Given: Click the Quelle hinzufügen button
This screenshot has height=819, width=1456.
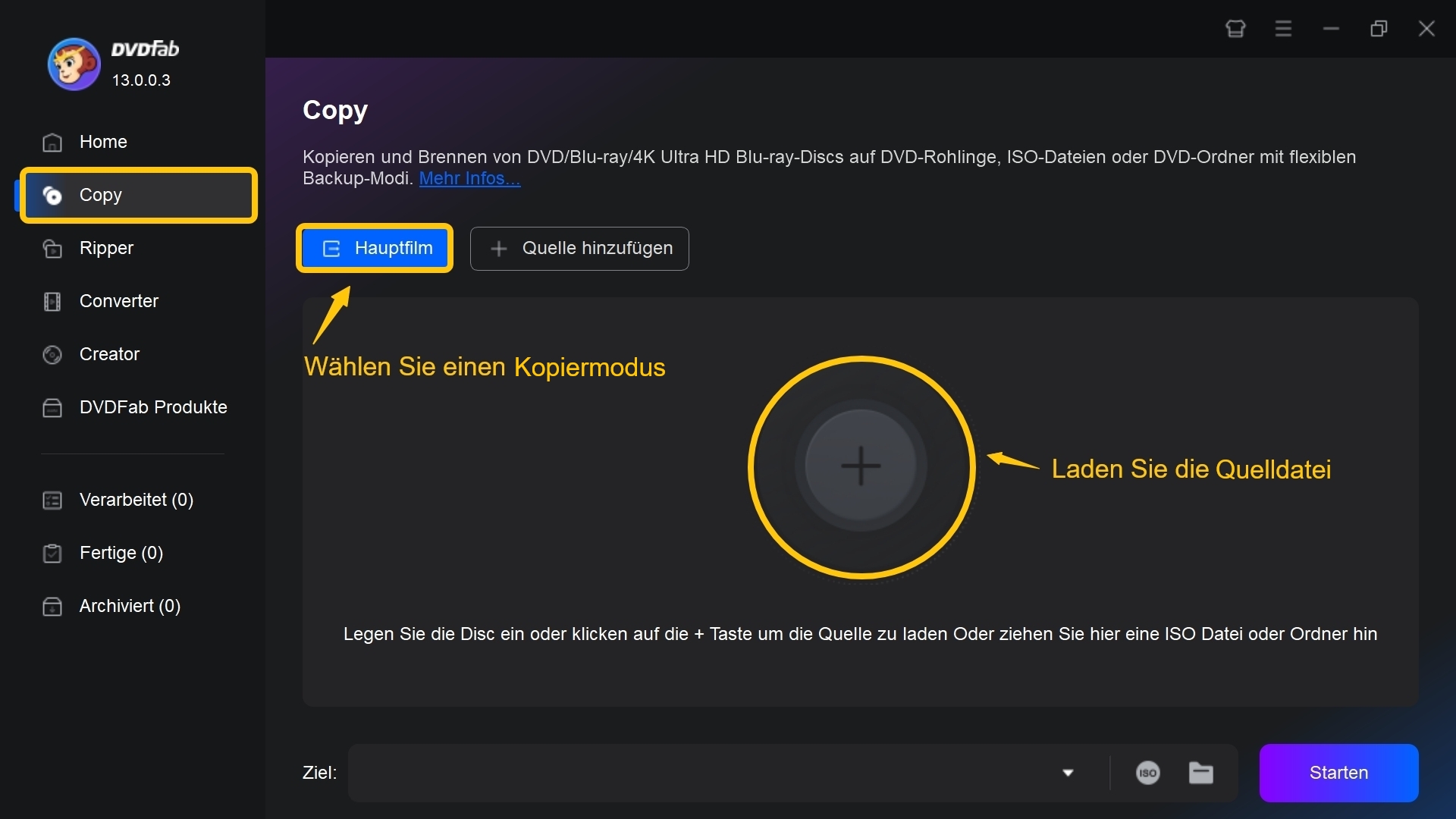Looking at the screenshot, I should tap(580, 248).
